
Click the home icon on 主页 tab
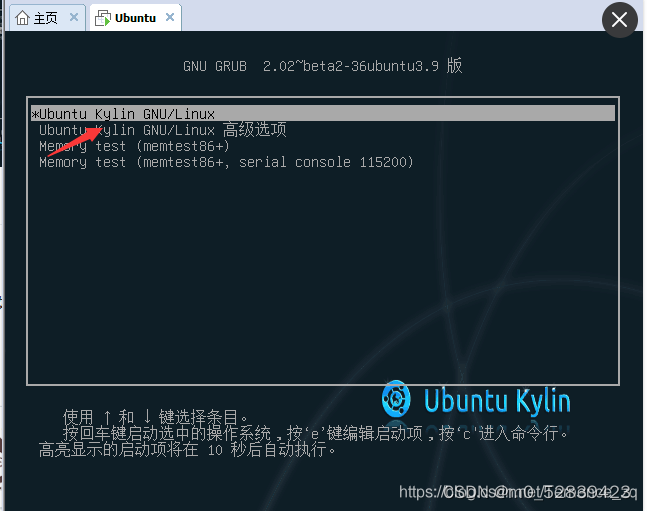(x=22, y=18)
